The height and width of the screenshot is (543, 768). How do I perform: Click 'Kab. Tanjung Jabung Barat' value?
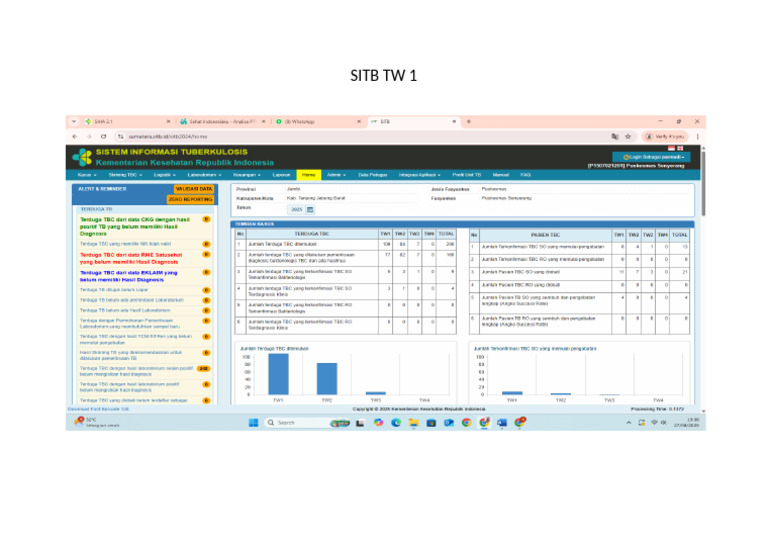(316, 198)
